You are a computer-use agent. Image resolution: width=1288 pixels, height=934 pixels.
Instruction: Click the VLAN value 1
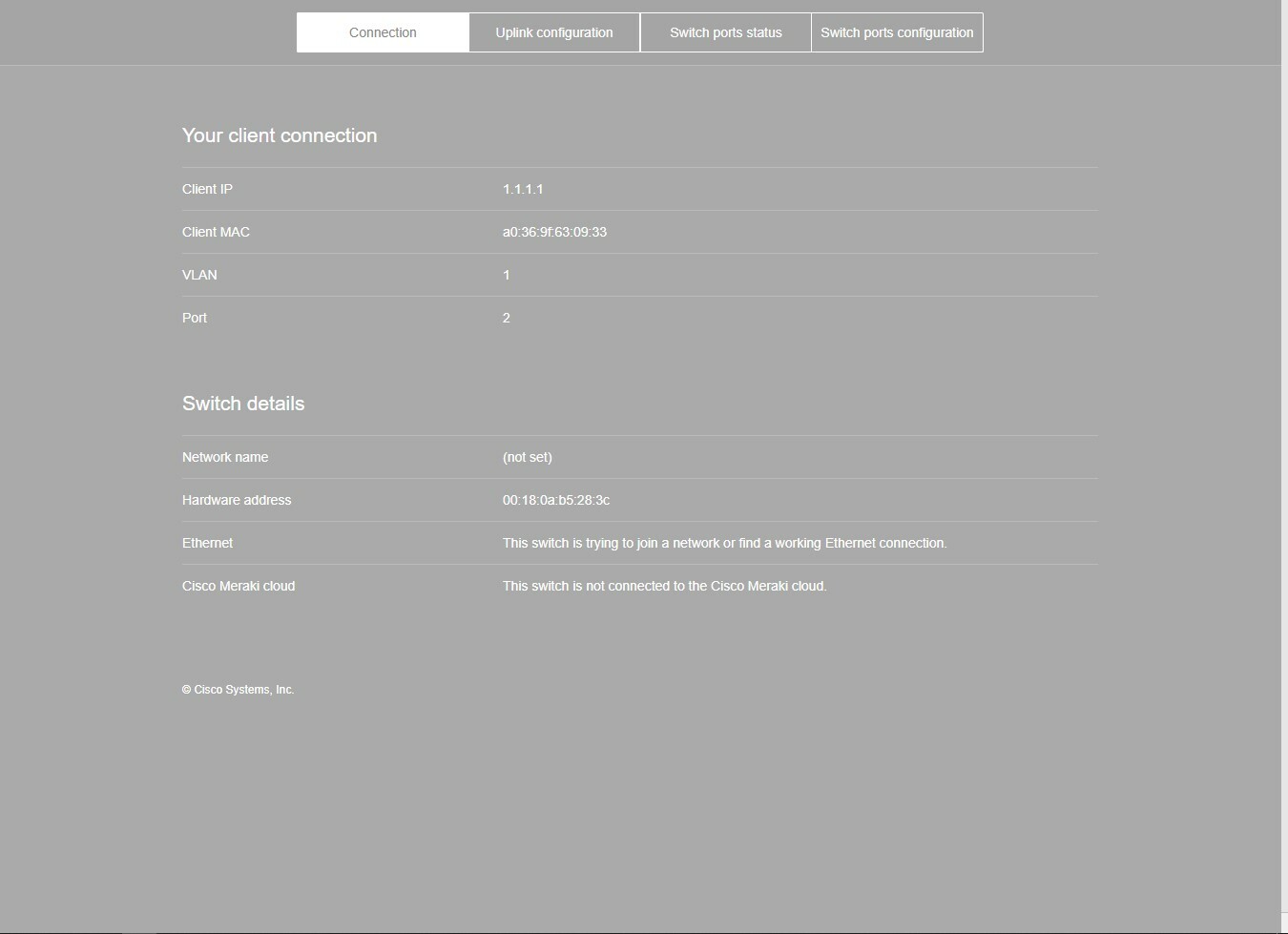pos(507,275)
